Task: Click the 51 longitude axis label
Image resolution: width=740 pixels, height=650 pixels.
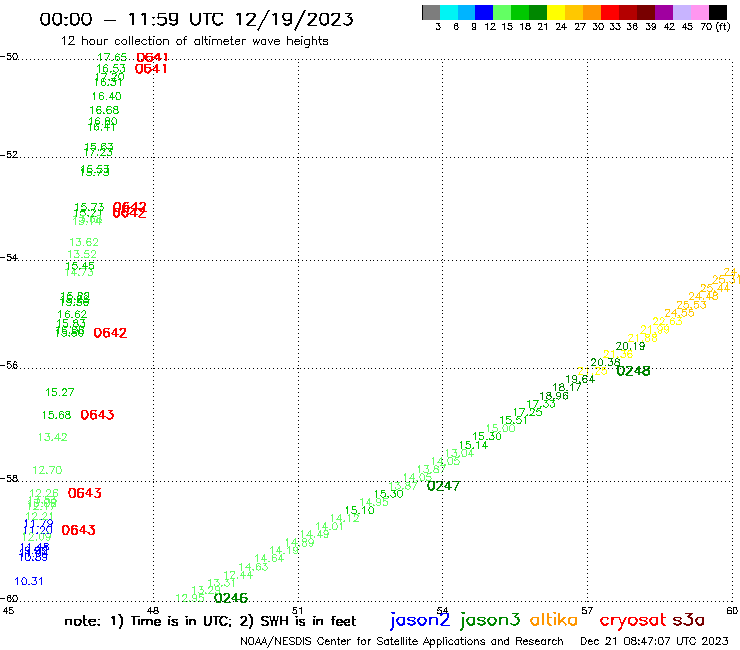Action: (x=297, y=610)
